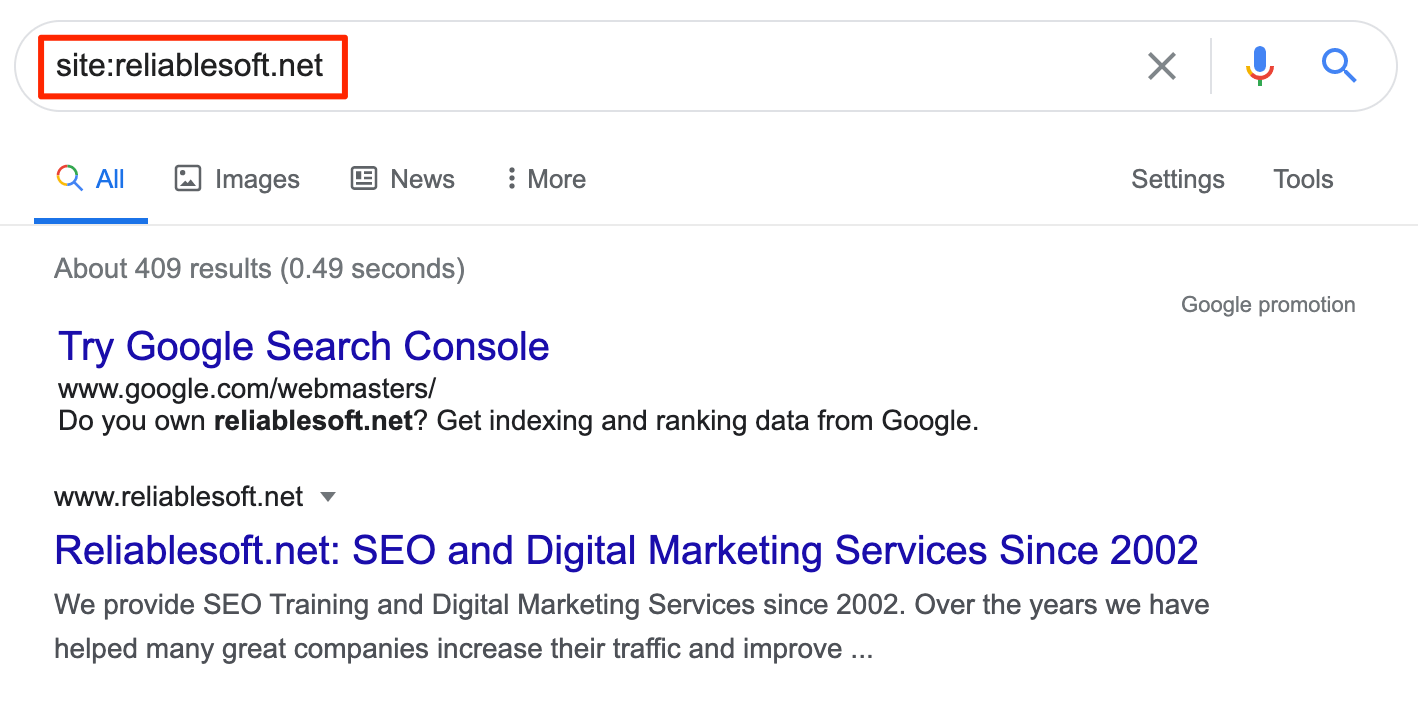Click the www.google.com/webmasters/ URL
This screenshot has width=1418, height=720.
click(x=247, y=388)
